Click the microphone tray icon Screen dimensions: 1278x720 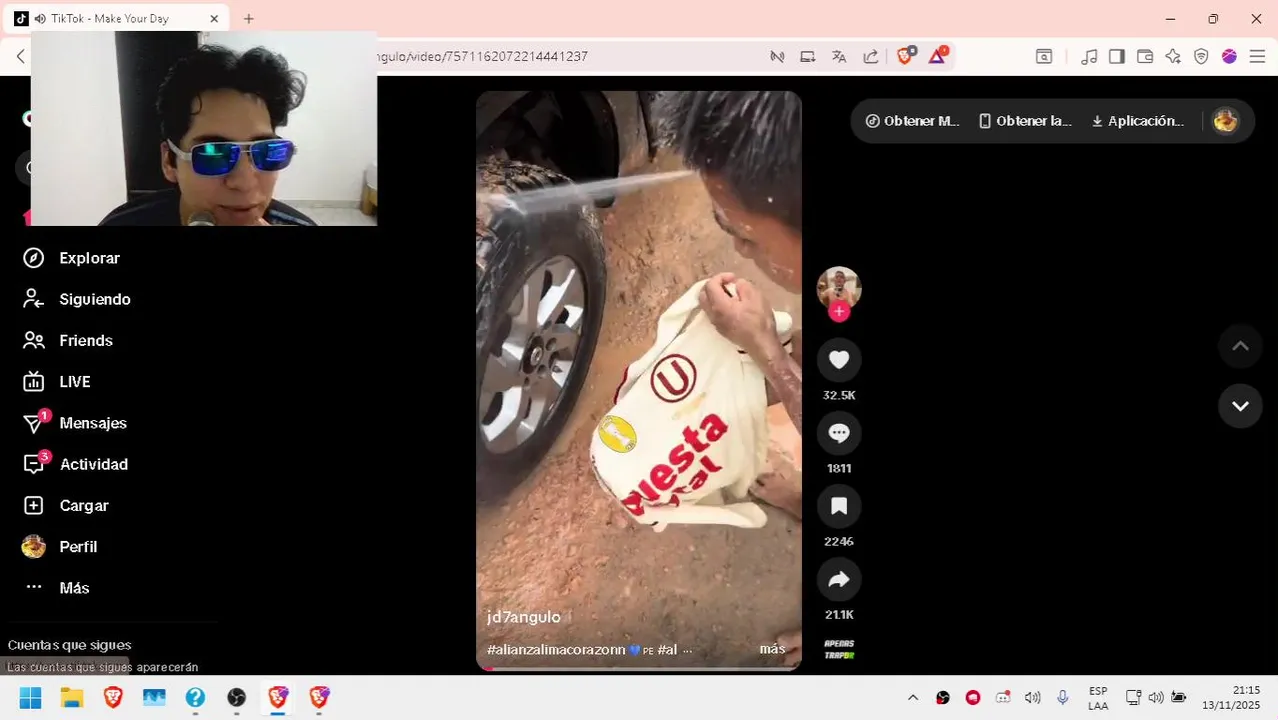tap(1063, 697)
